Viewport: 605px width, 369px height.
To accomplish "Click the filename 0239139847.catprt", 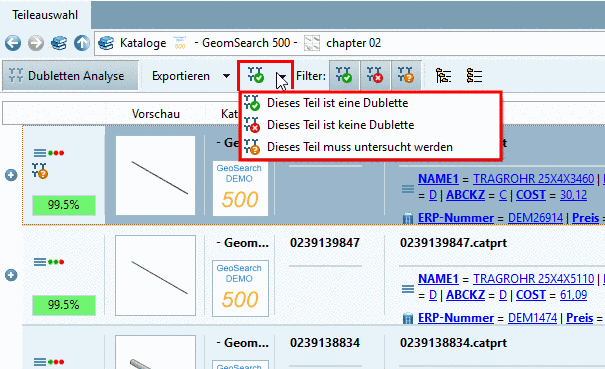I will 453,243.
